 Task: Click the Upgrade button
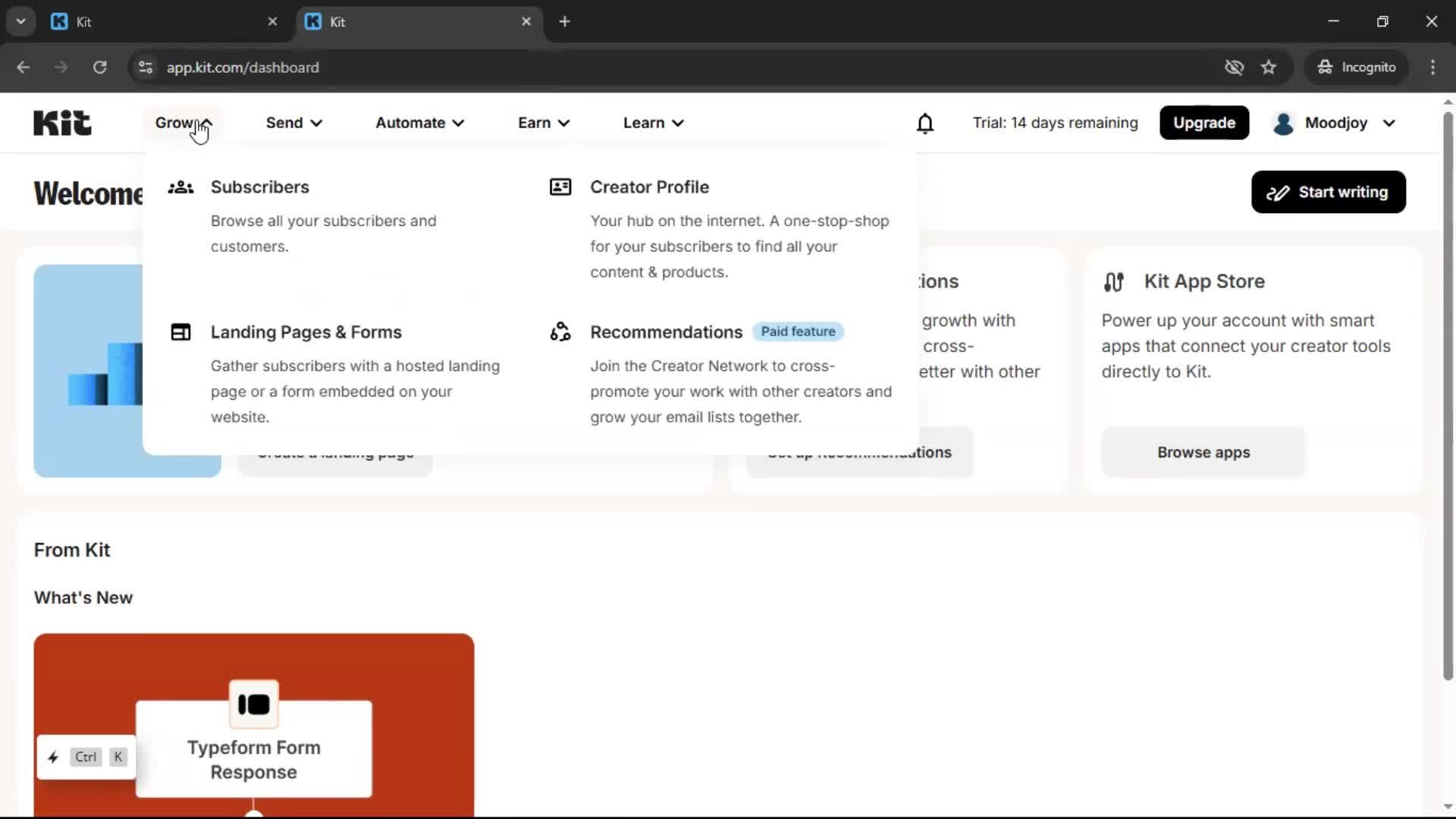1203,122
